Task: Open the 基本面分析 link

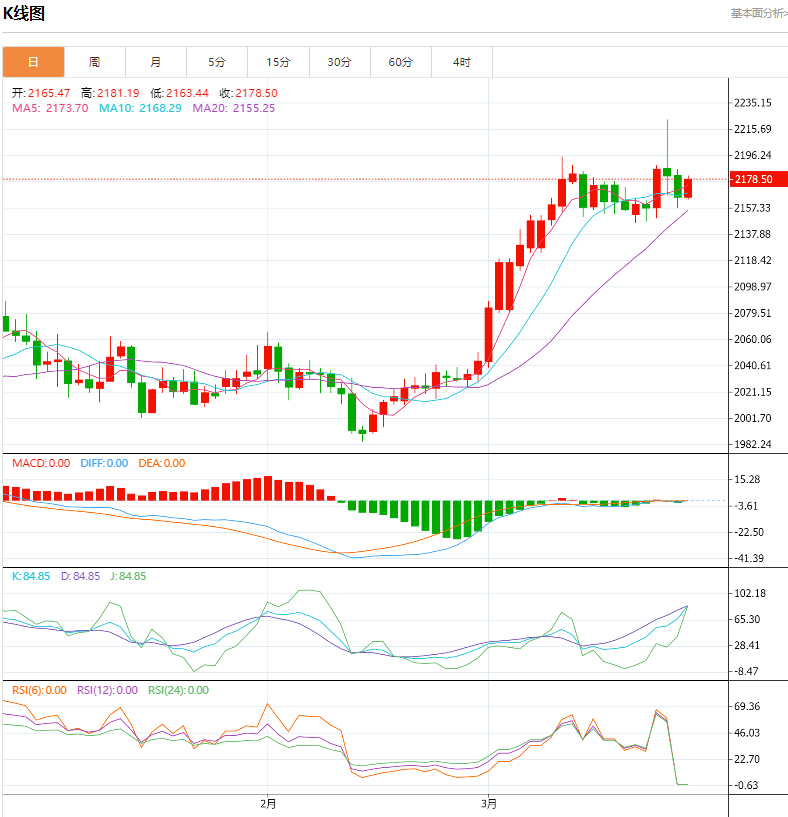Action: 758,13
